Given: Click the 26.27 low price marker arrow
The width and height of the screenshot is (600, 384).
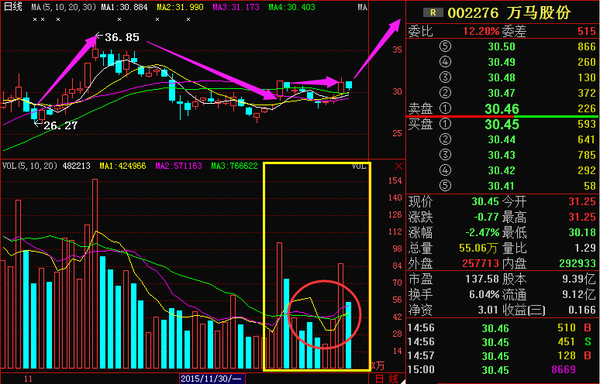Looking at the screenshot, I should click(38, 124).
